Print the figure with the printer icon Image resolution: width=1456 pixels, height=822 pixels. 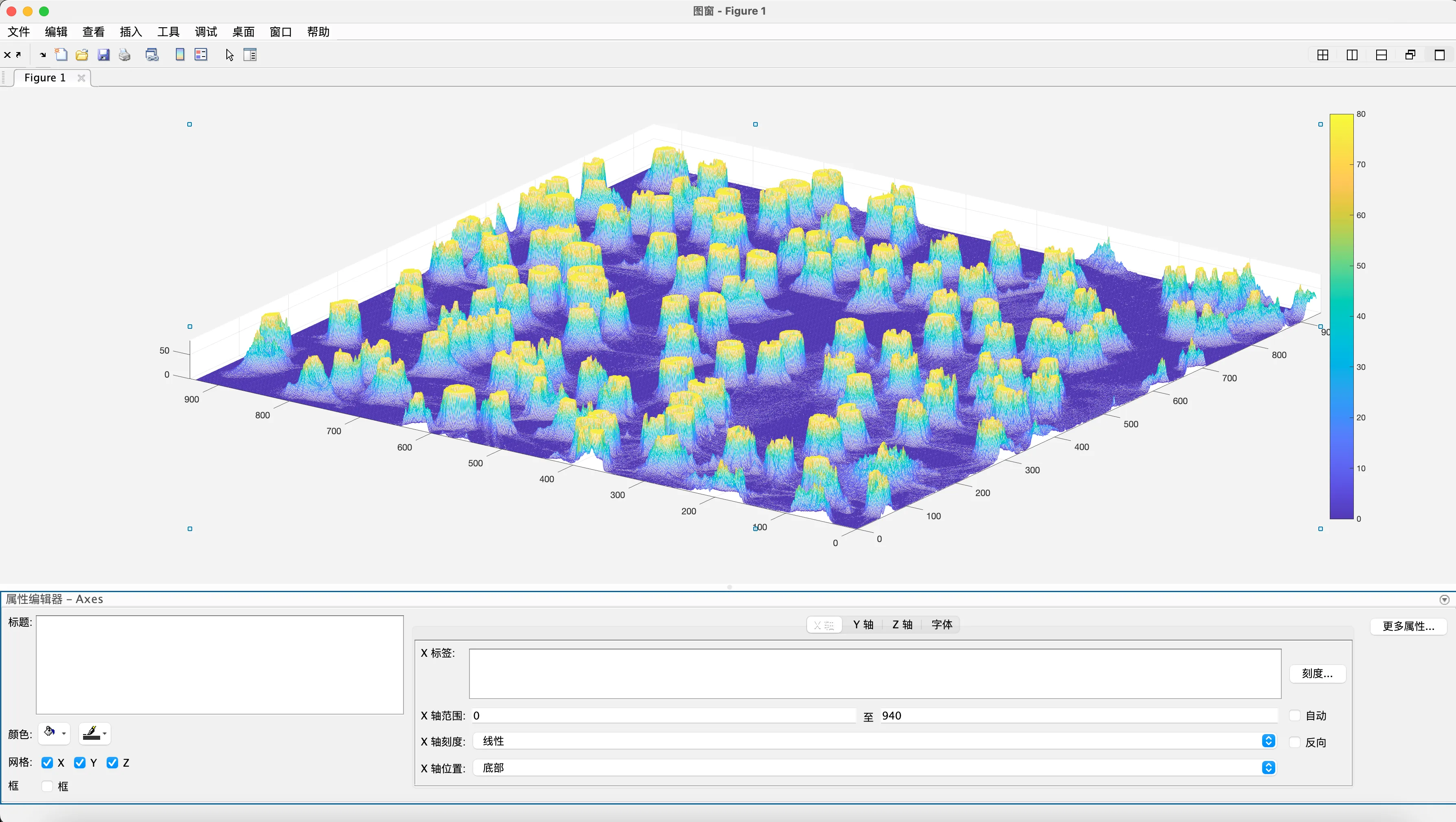(125, 55)
